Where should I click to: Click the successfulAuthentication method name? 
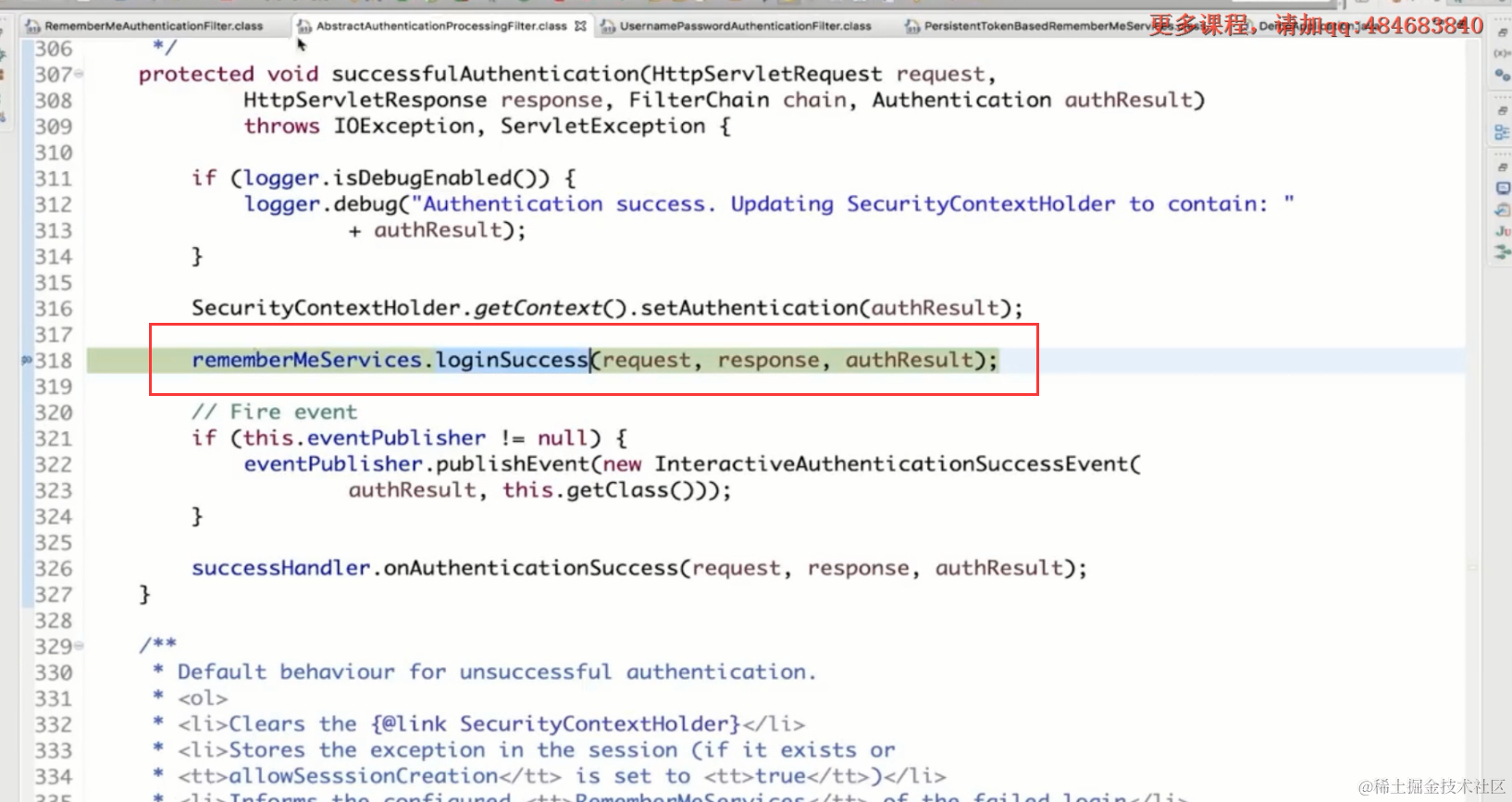tap(485, 74)
